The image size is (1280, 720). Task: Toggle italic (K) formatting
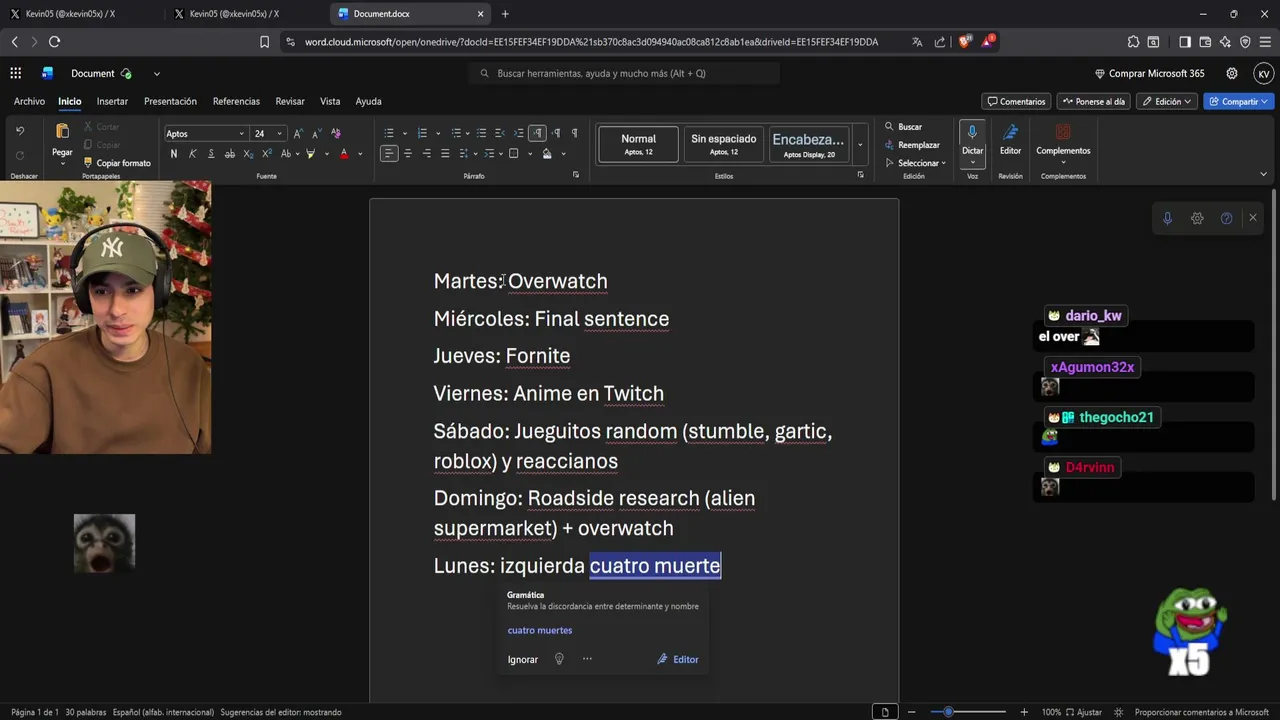click(x=192, y=154)
